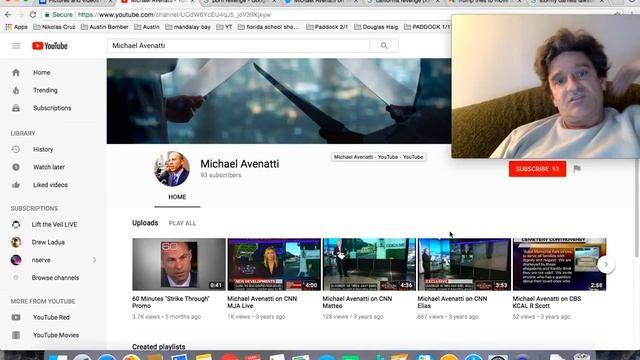Open the mandalay bay bookmark folder

(x=188, y=27)
